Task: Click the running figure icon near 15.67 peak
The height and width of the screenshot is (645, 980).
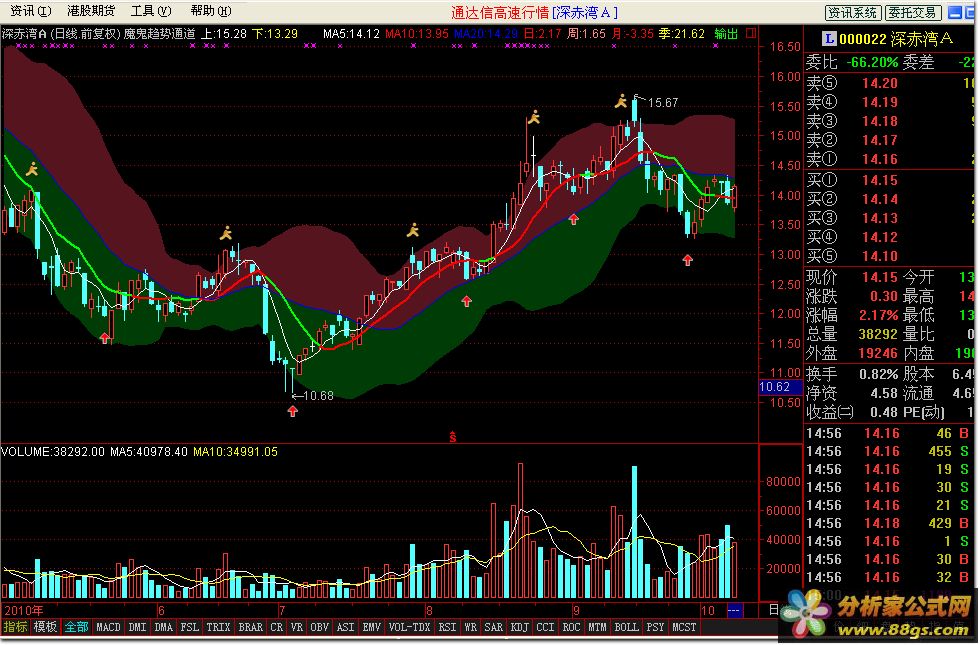Action: click(x=621, y=102)
